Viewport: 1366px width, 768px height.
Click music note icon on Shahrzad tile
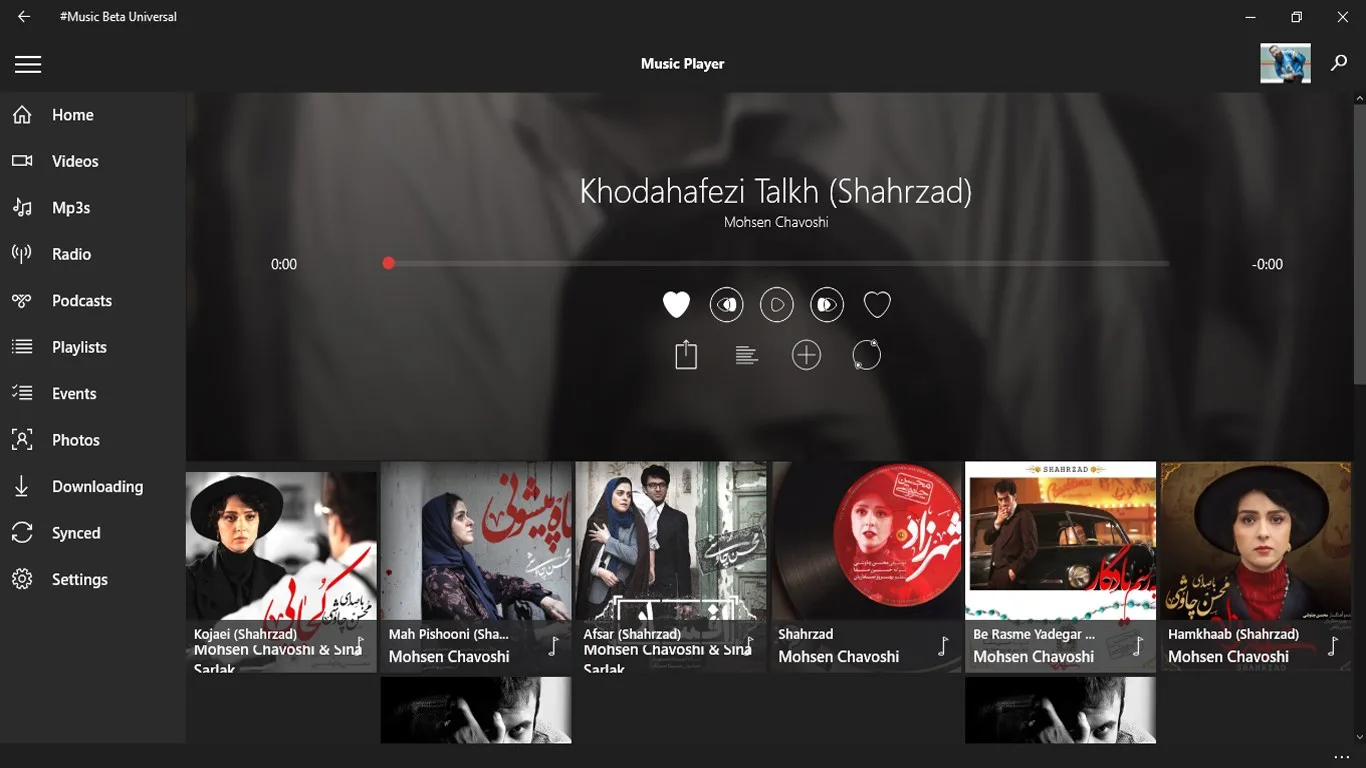[x=943, y=646]
